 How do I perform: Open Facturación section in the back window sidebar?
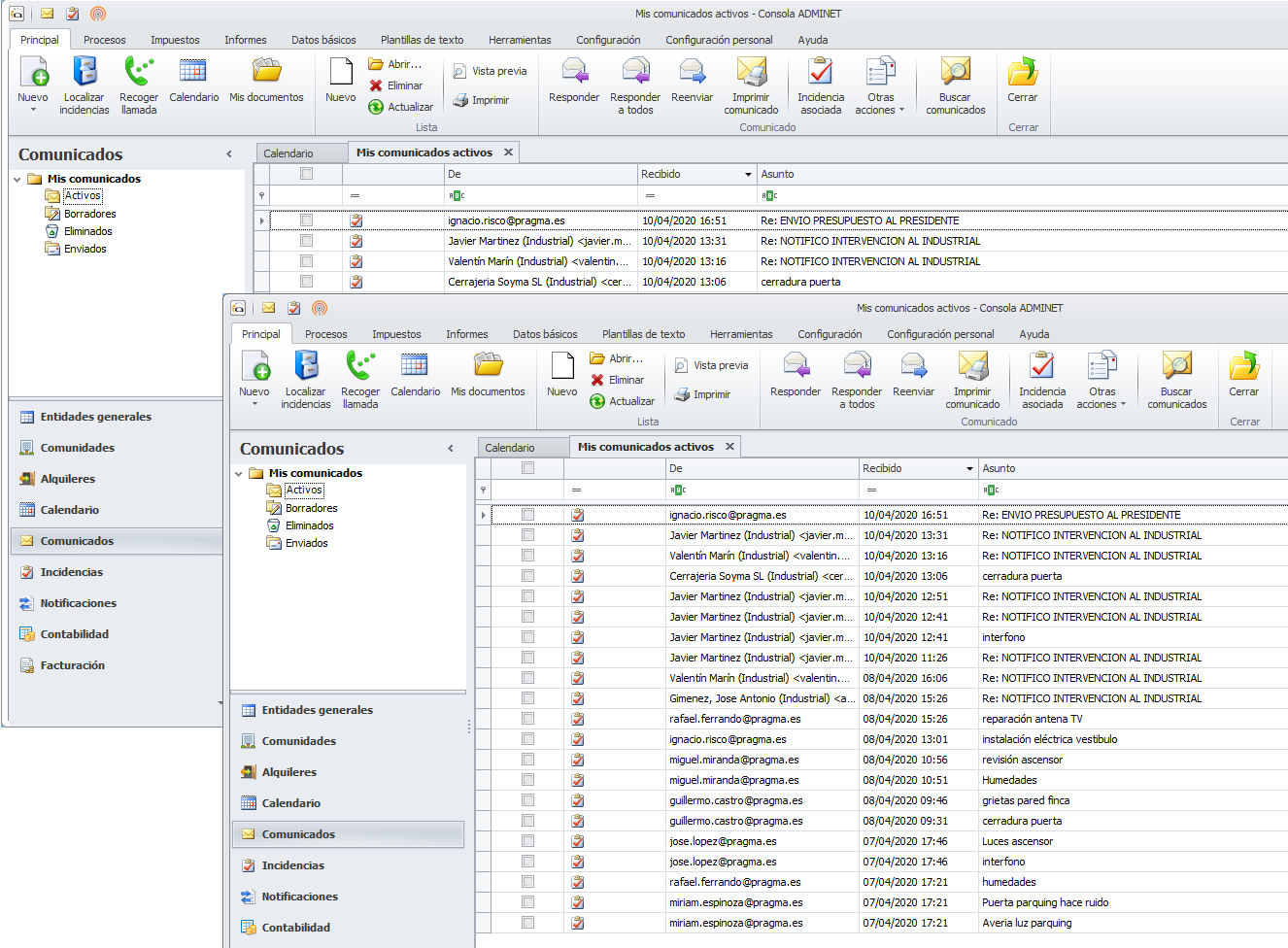[72, 665]
